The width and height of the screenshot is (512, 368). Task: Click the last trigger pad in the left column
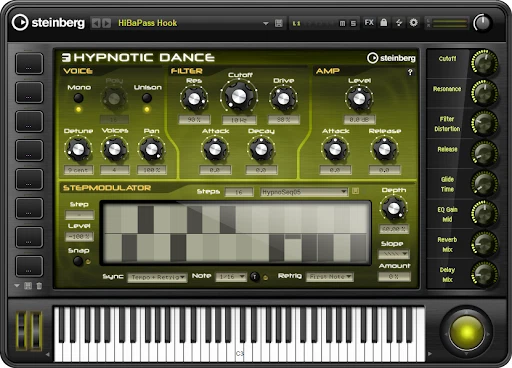click(29, 266)
